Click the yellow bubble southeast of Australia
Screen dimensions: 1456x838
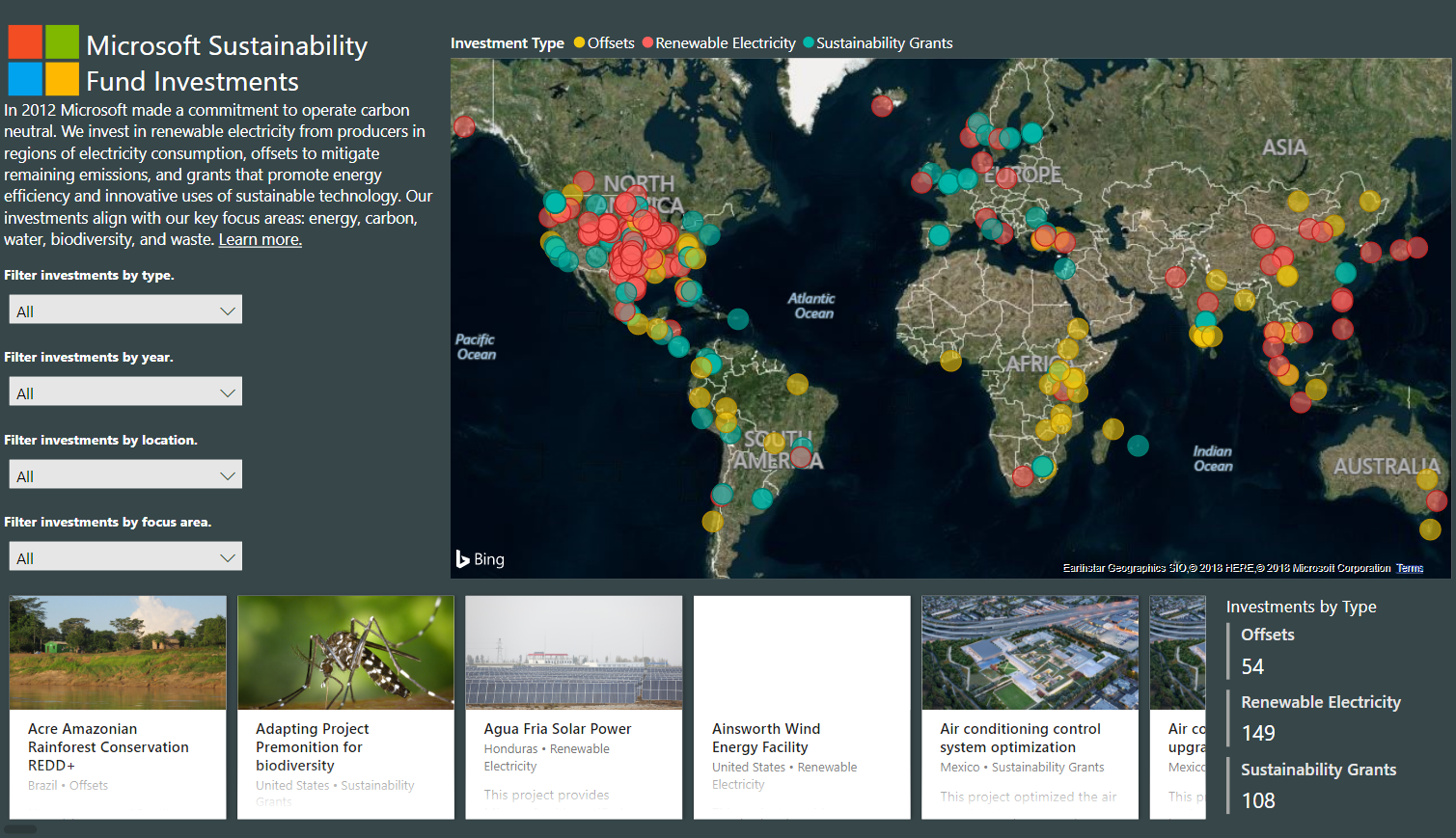(x=1430, y=528)
